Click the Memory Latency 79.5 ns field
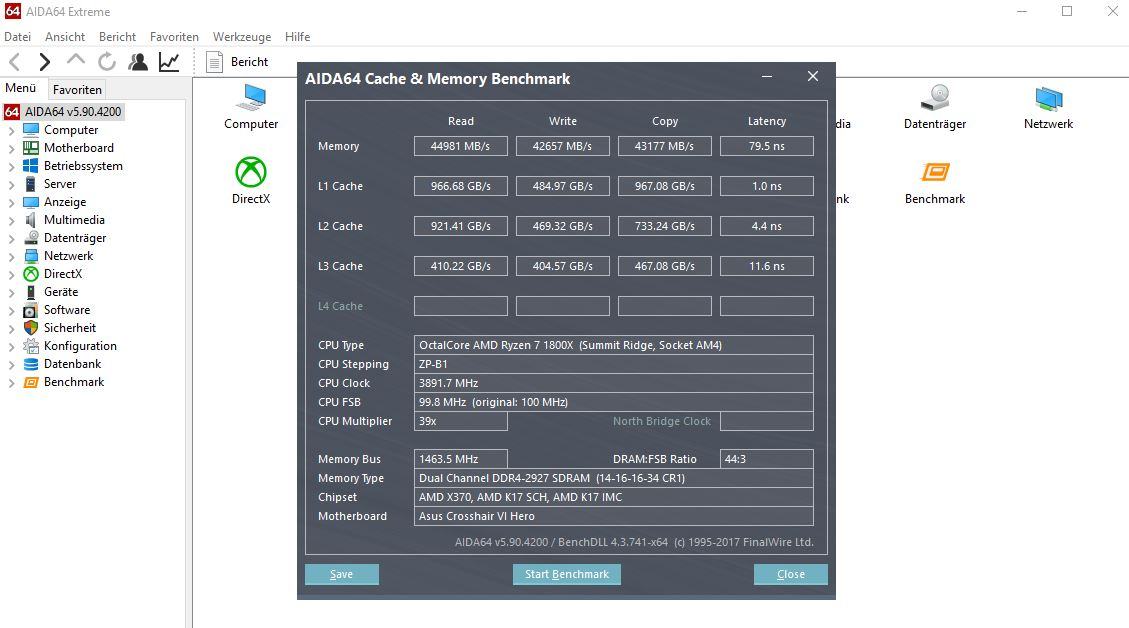 767,146
